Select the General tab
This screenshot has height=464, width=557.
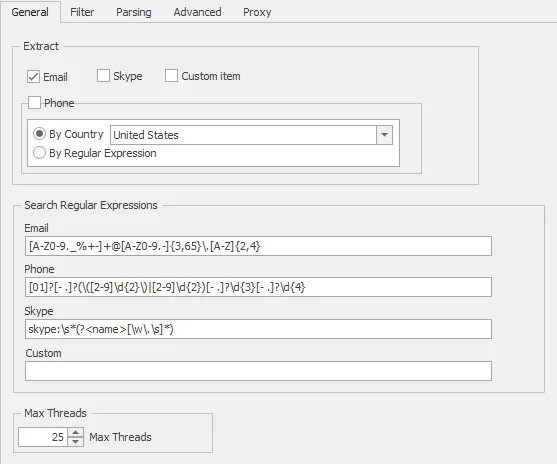coord(30,12)
